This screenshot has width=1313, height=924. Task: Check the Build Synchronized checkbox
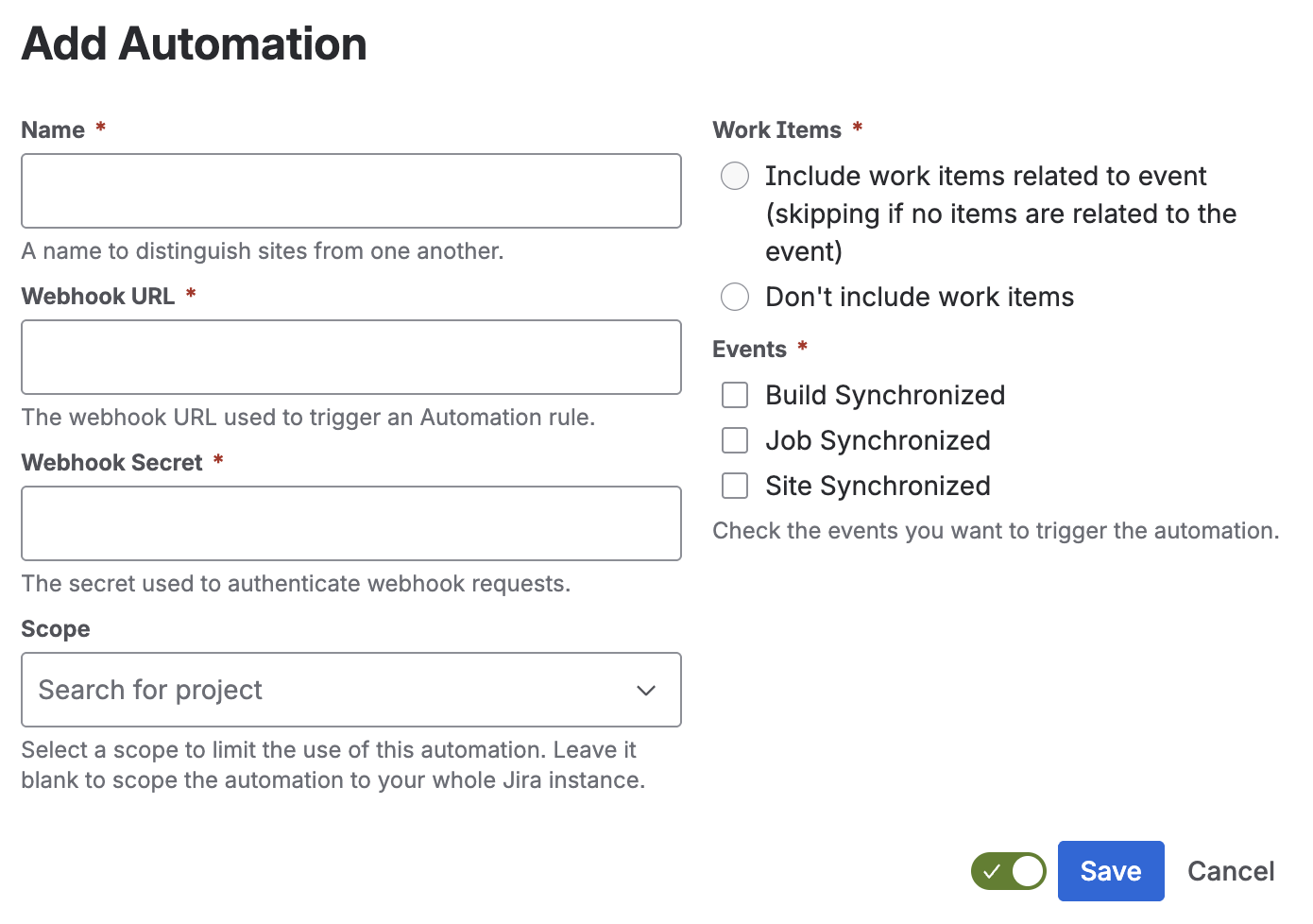[x=735, y=395]
